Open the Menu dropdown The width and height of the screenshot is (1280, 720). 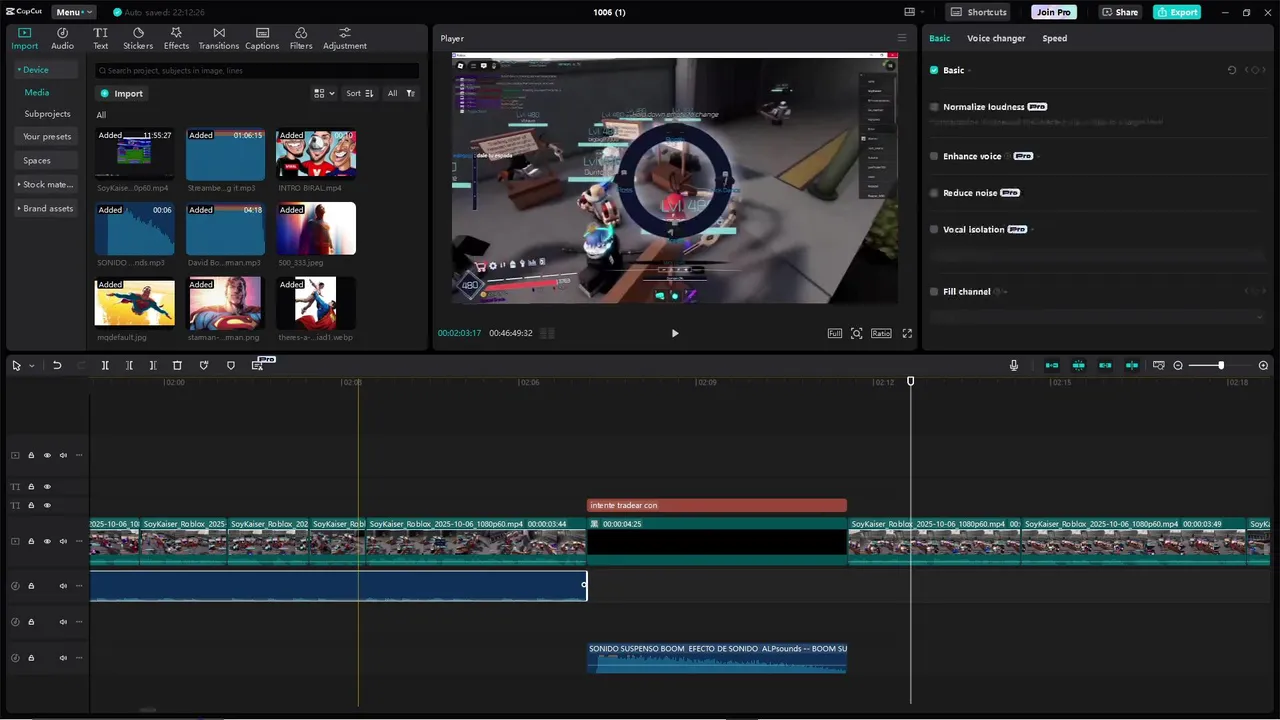point(74,12)
